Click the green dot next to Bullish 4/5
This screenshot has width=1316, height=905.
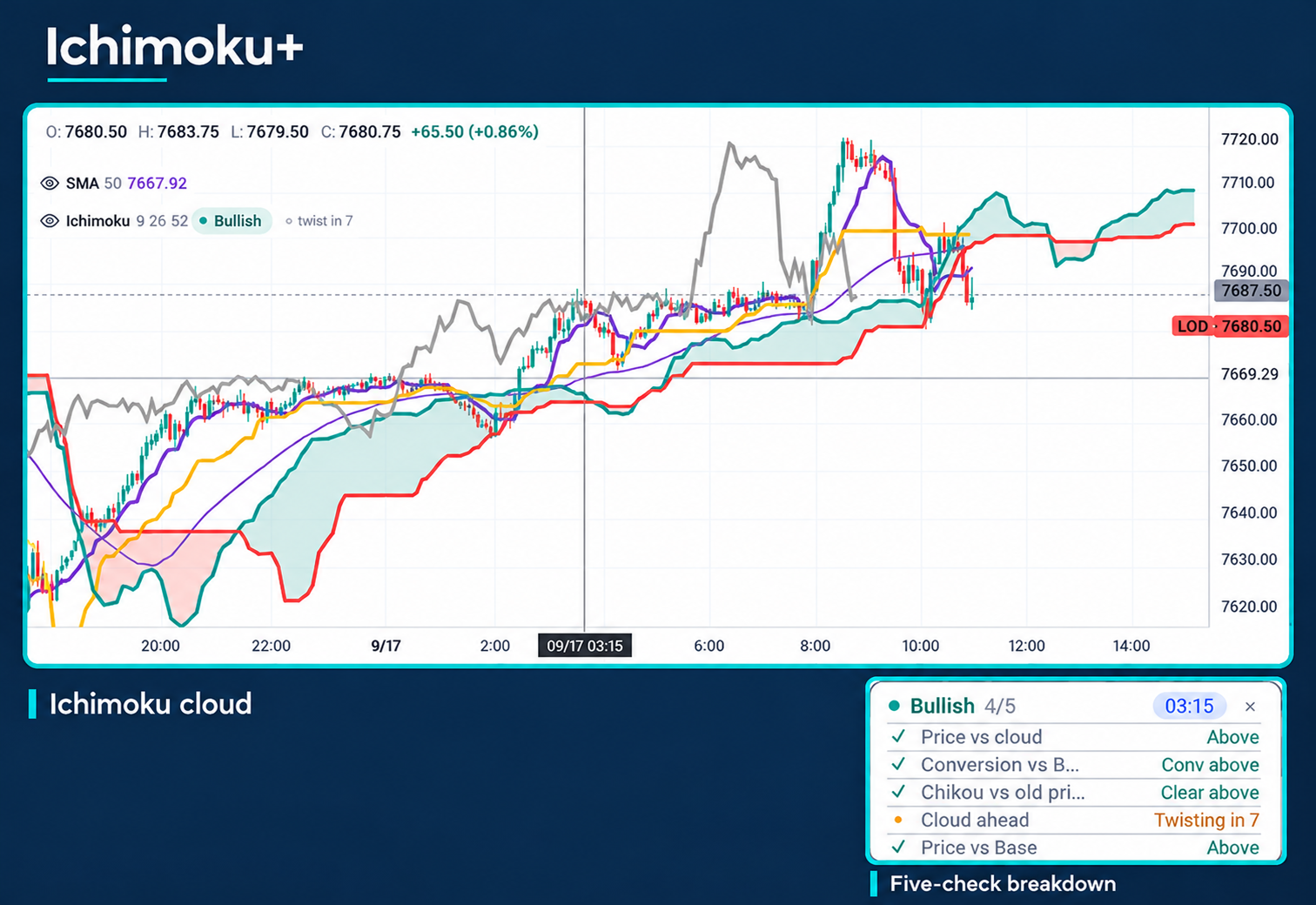(894, 706)
